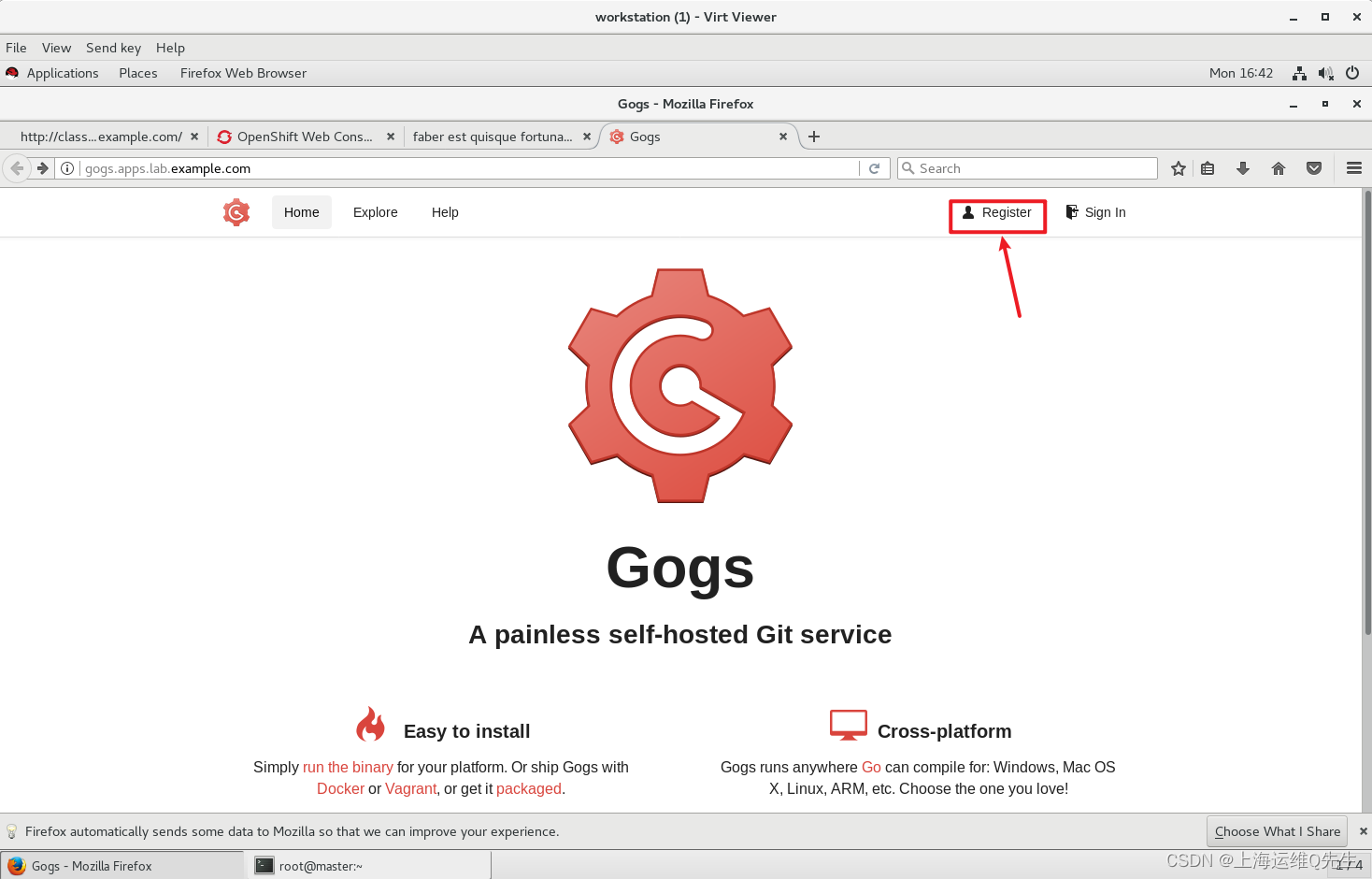Click the Easy to install heading
The width and height of the screenshot is (1372, 879).
tap(466, 731)
